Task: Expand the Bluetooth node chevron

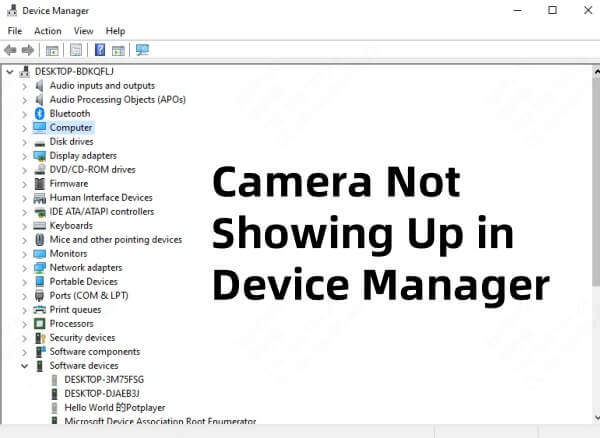Action: 24,114
